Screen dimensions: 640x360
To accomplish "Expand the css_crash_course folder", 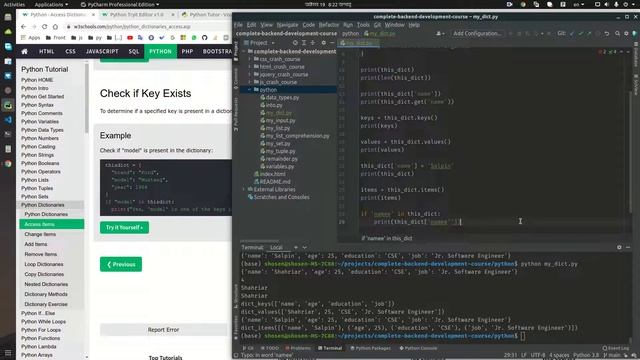I will tap(250, 59).
